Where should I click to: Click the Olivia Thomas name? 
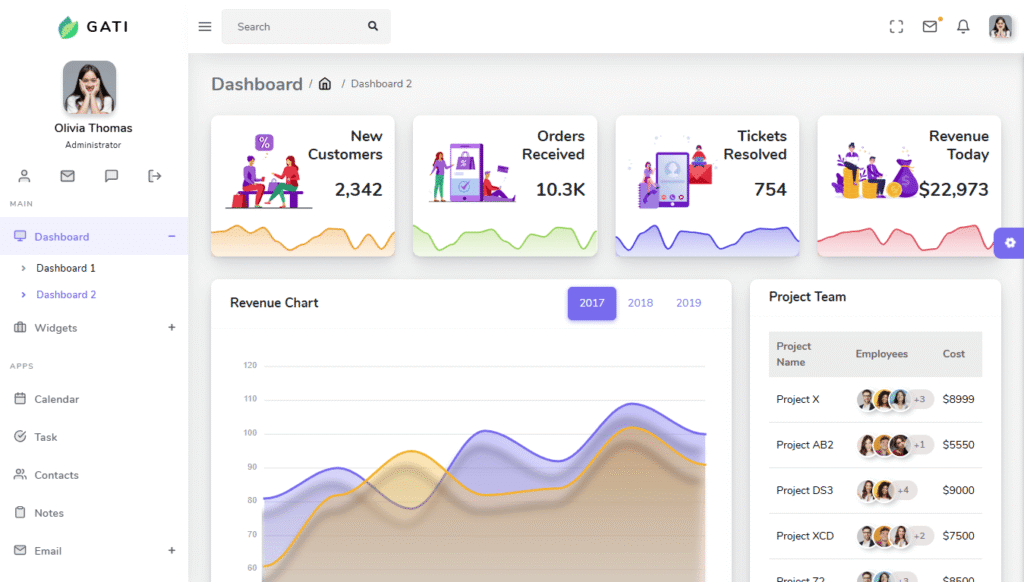point(93,128)
